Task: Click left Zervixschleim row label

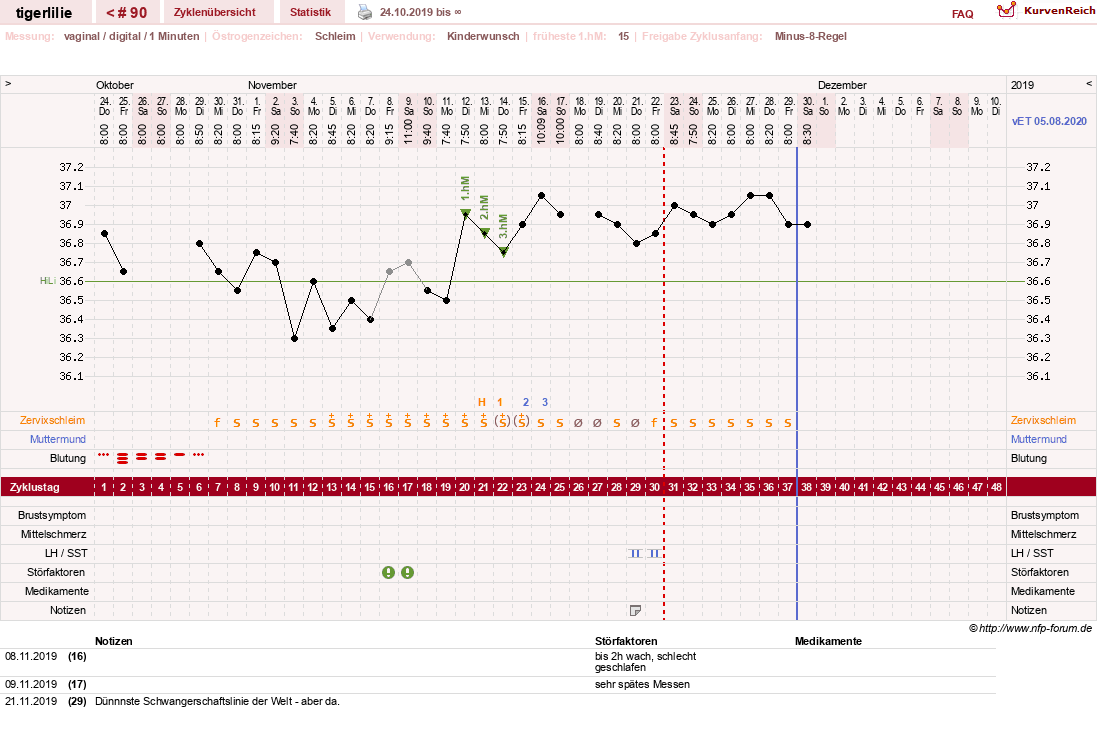Action: tap(52, 421)
